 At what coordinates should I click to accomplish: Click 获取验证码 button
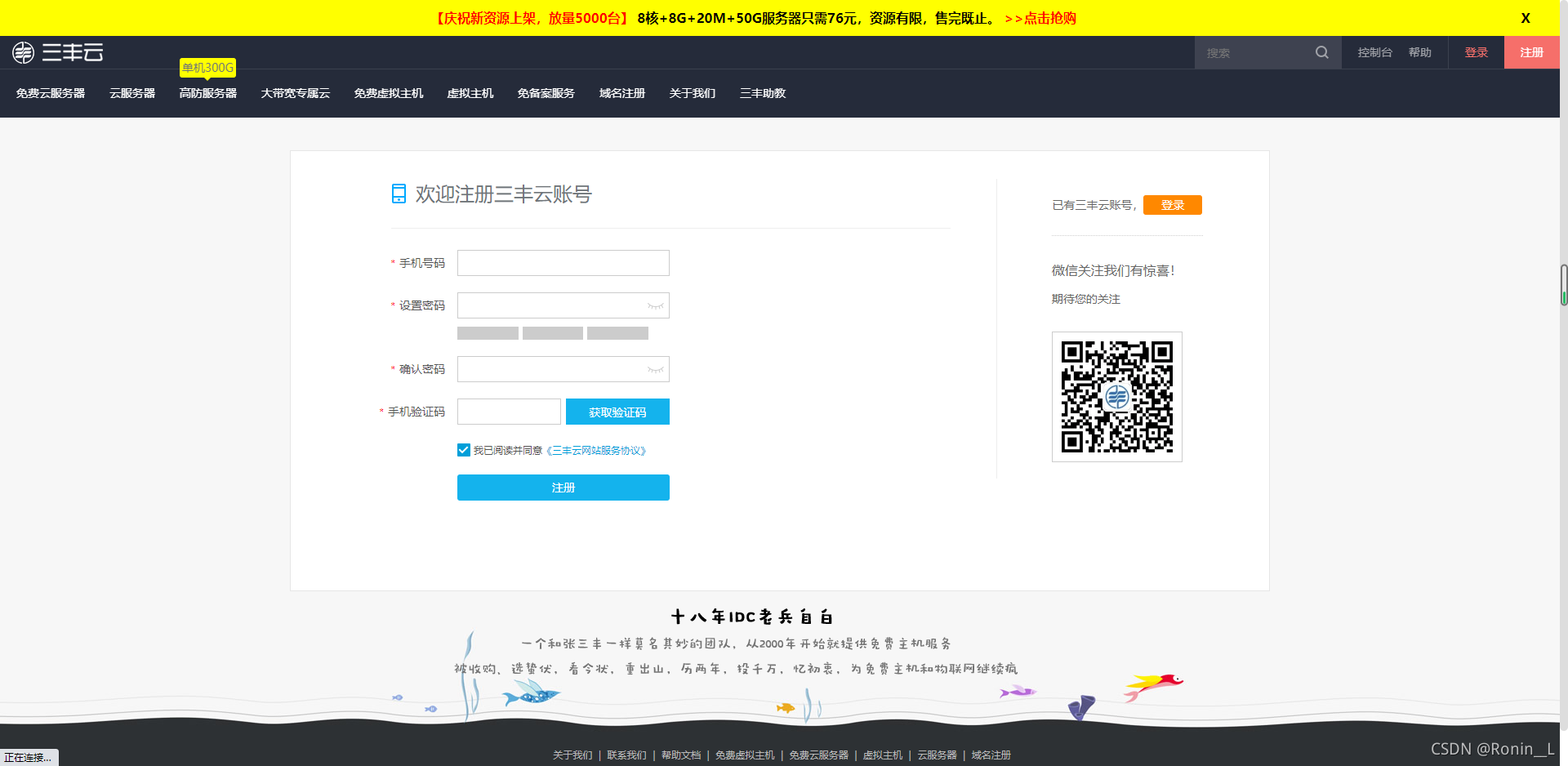[617, 412]
